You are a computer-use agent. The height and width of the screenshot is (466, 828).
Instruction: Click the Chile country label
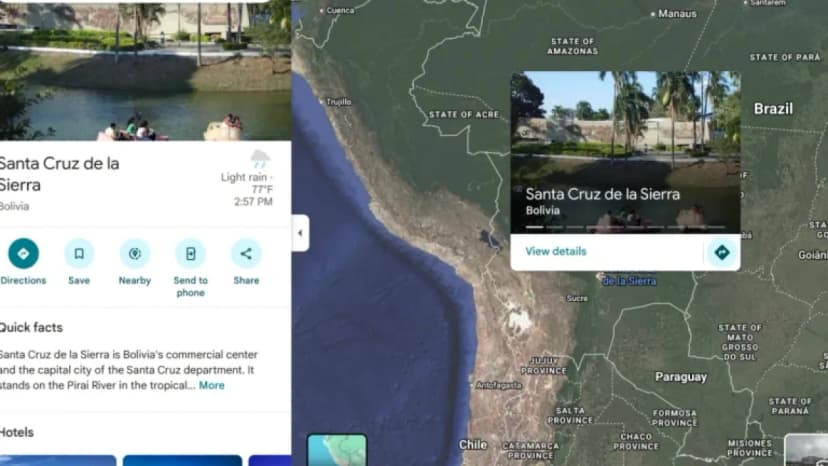[x=473, y=444]
